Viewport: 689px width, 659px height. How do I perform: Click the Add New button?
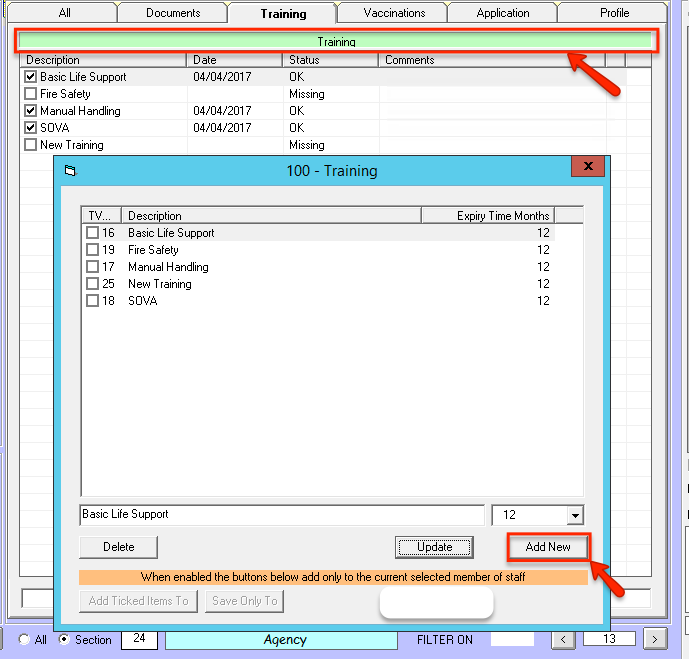[x=548, y=547]
